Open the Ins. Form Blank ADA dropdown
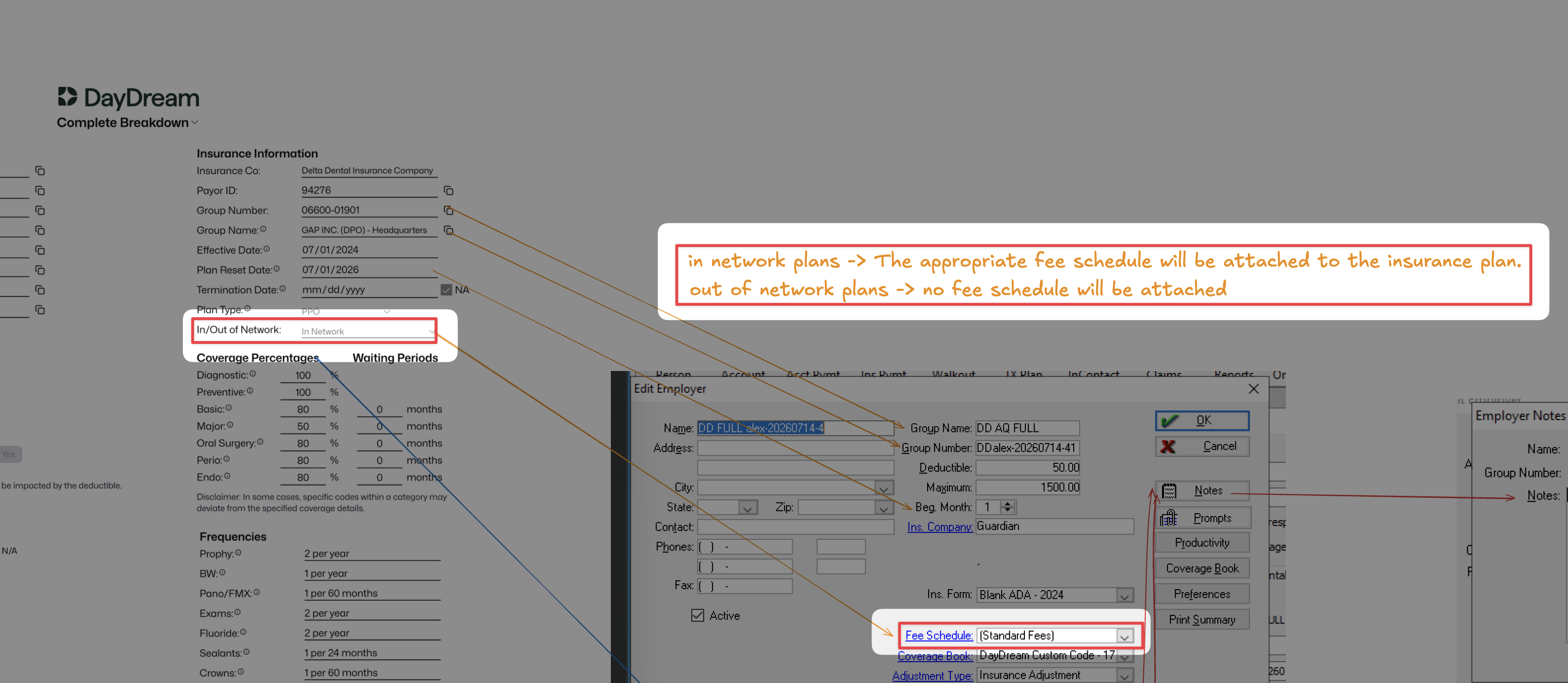Image resolution: width=1568 pixels, height=683 pixels. pos(1124,595)
